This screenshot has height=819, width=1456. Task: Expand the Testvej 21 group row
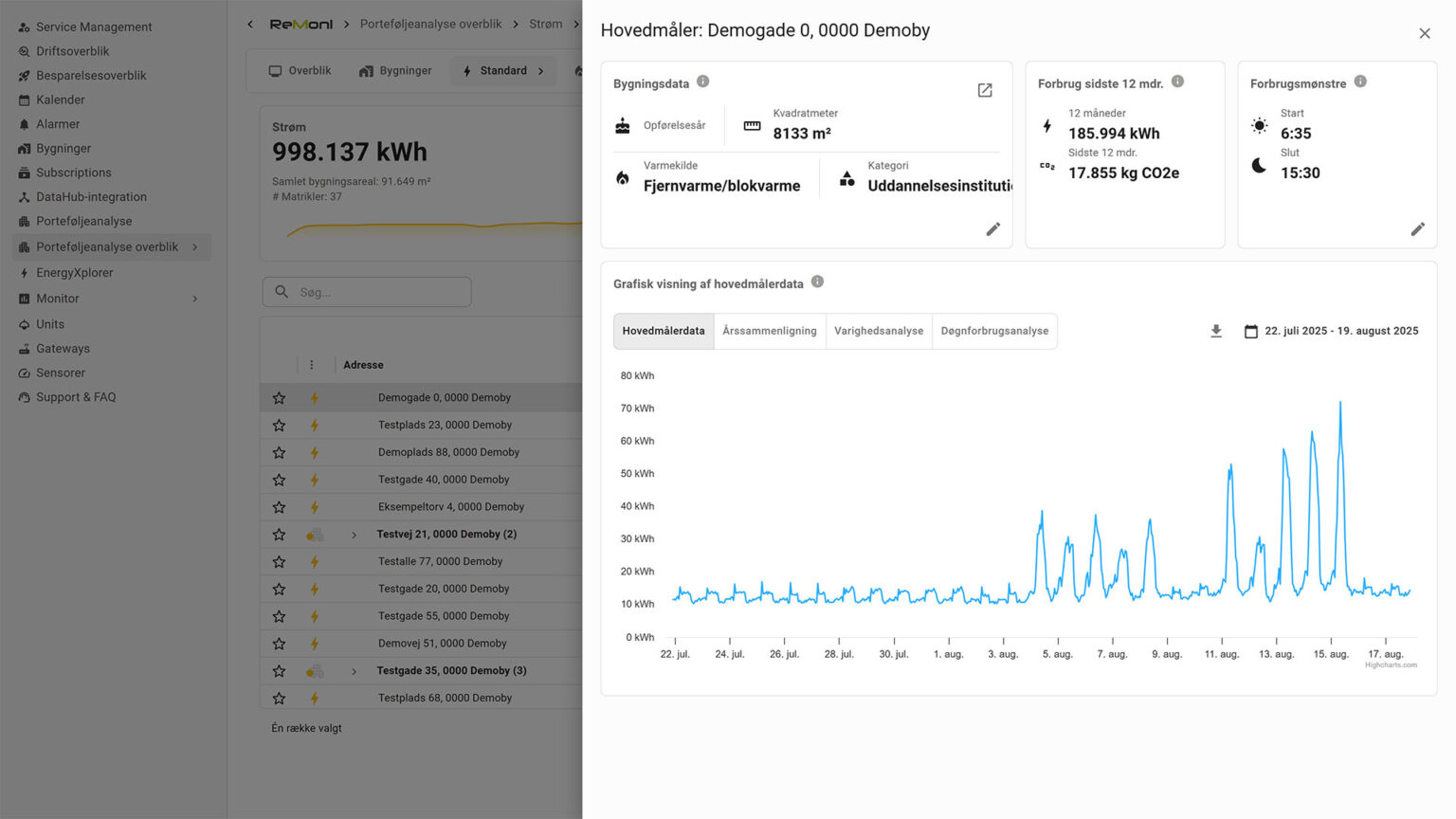(x=354, y=535)
